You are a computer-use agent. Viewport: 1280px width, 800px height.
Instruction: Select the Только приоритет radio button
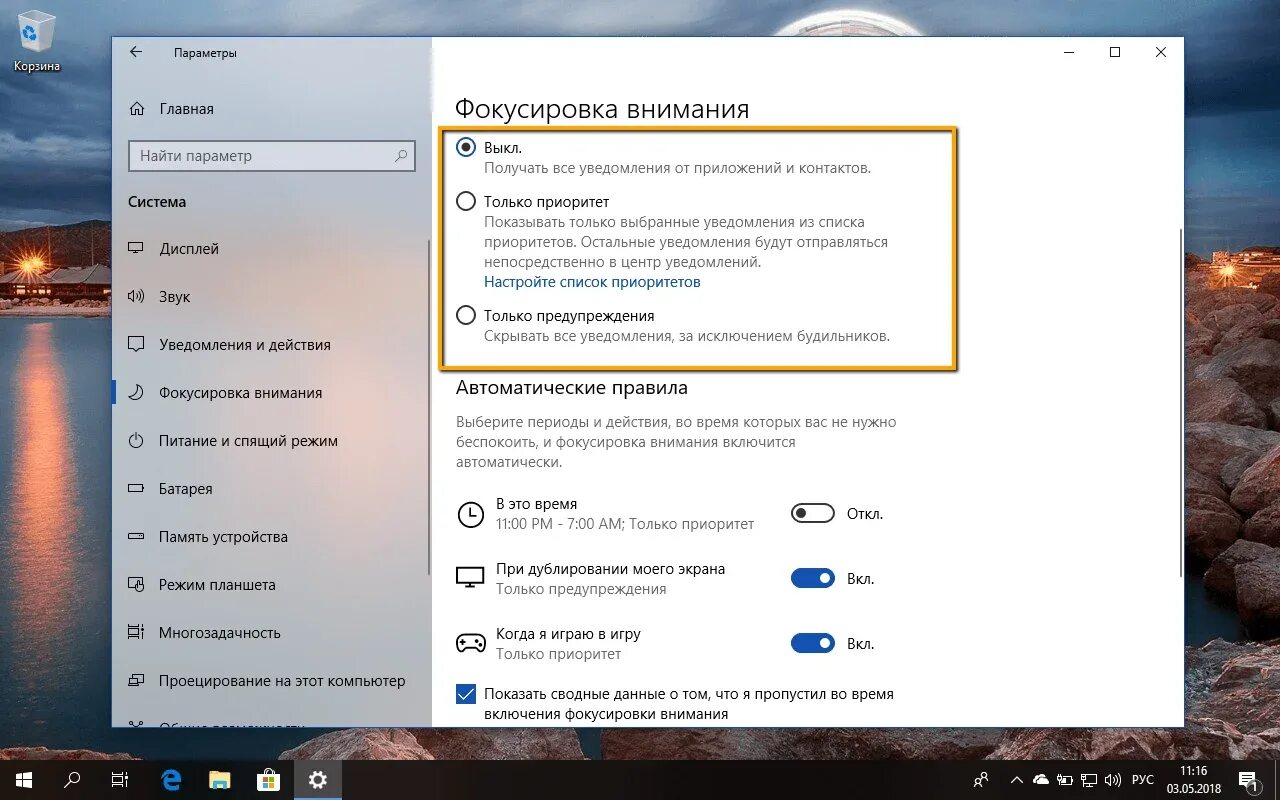tap(466, 201)
